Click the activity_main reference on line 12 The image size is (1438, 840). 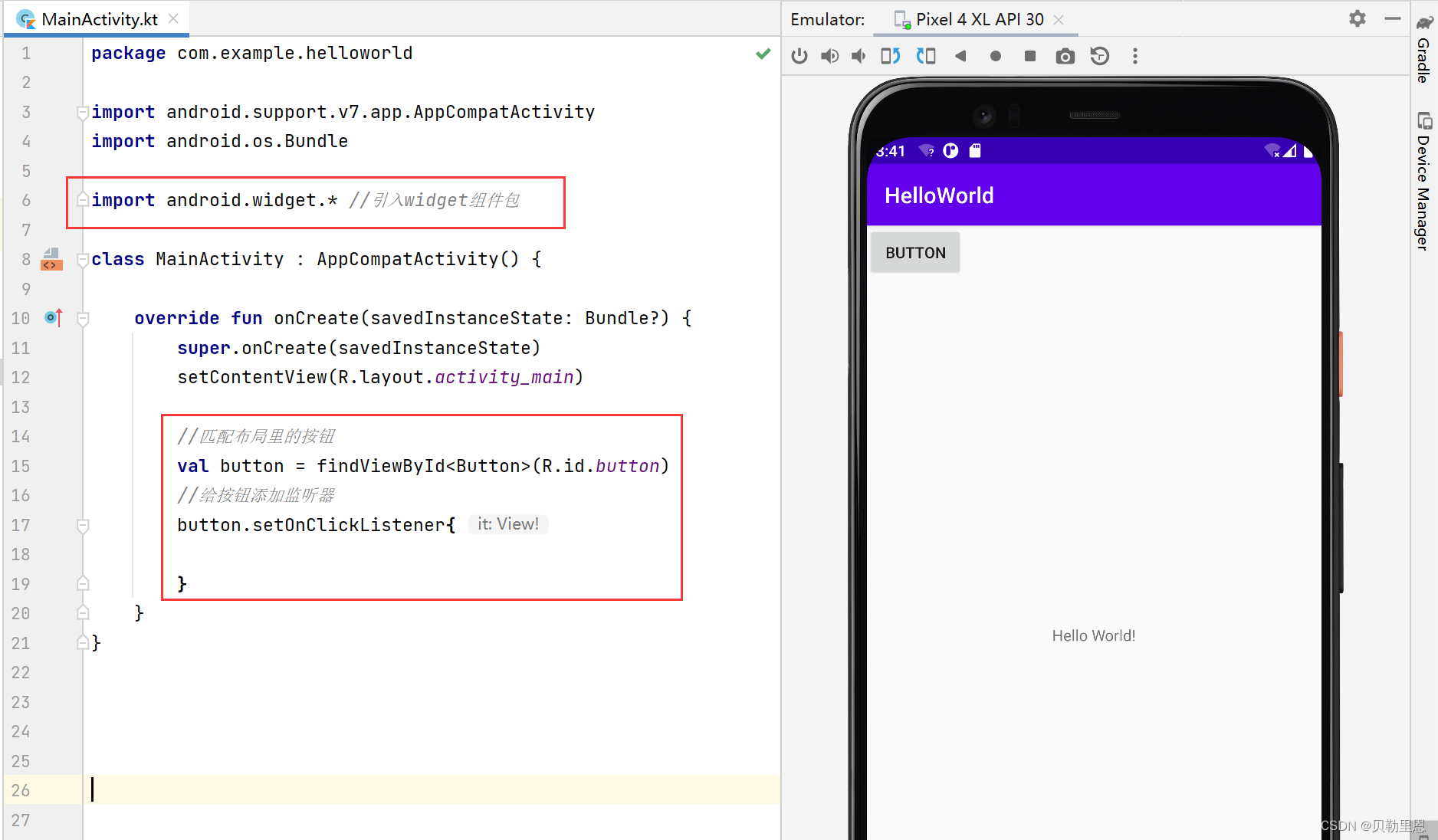coord(504,377)
